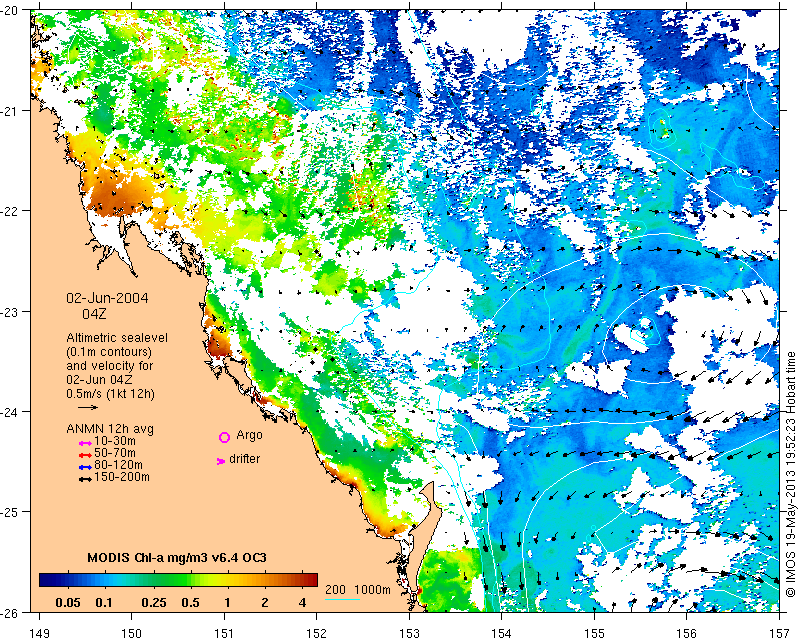Click the '0.1' colorbar value

pyautogui.click(x=104, y=603)
